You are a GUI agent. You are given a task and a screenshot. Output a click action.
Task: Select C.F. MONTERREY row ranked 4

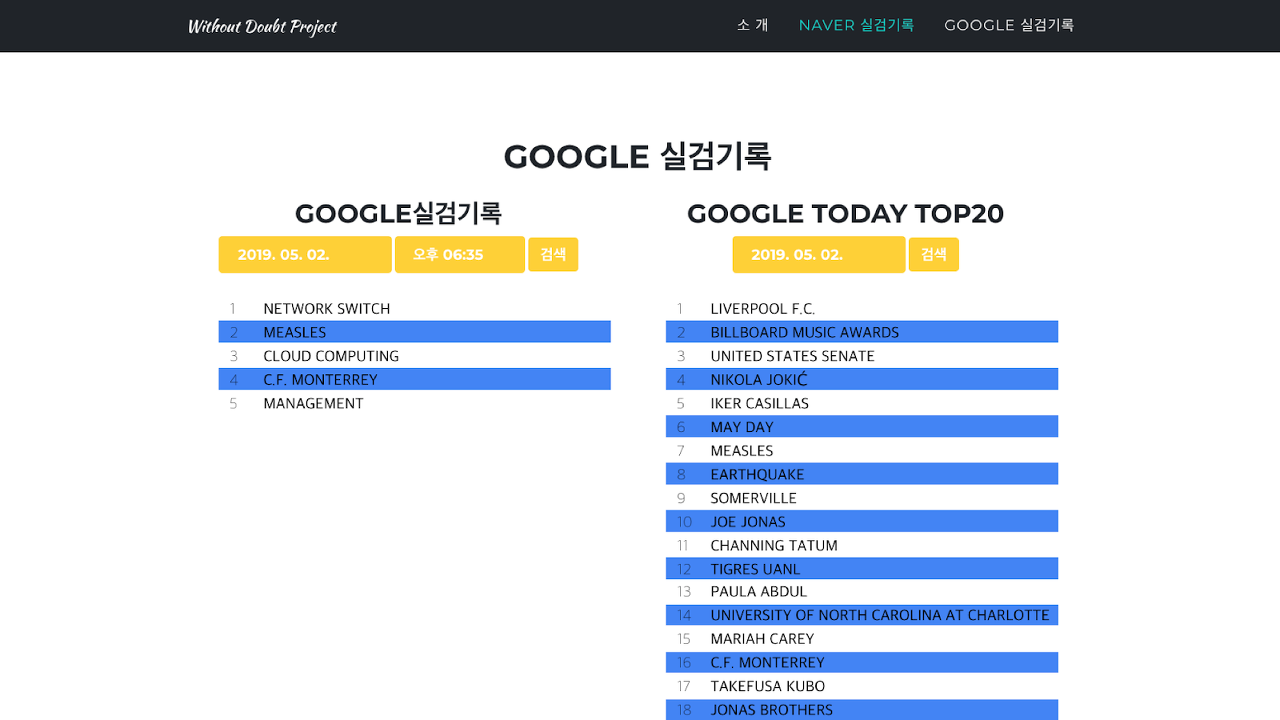coord(415,380)
